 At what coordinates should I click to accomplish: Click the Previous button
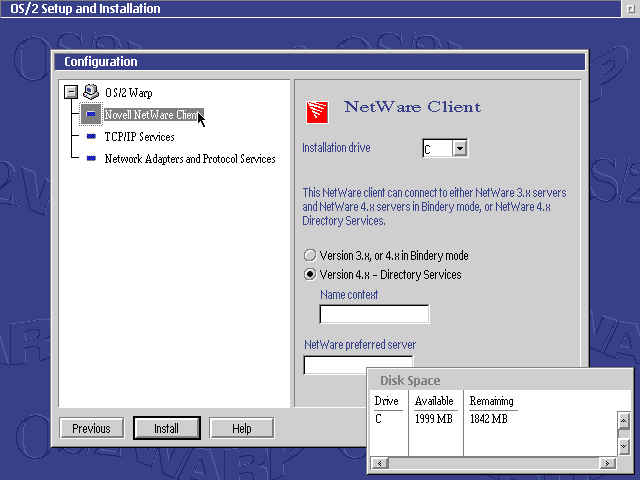pos(91,428)
